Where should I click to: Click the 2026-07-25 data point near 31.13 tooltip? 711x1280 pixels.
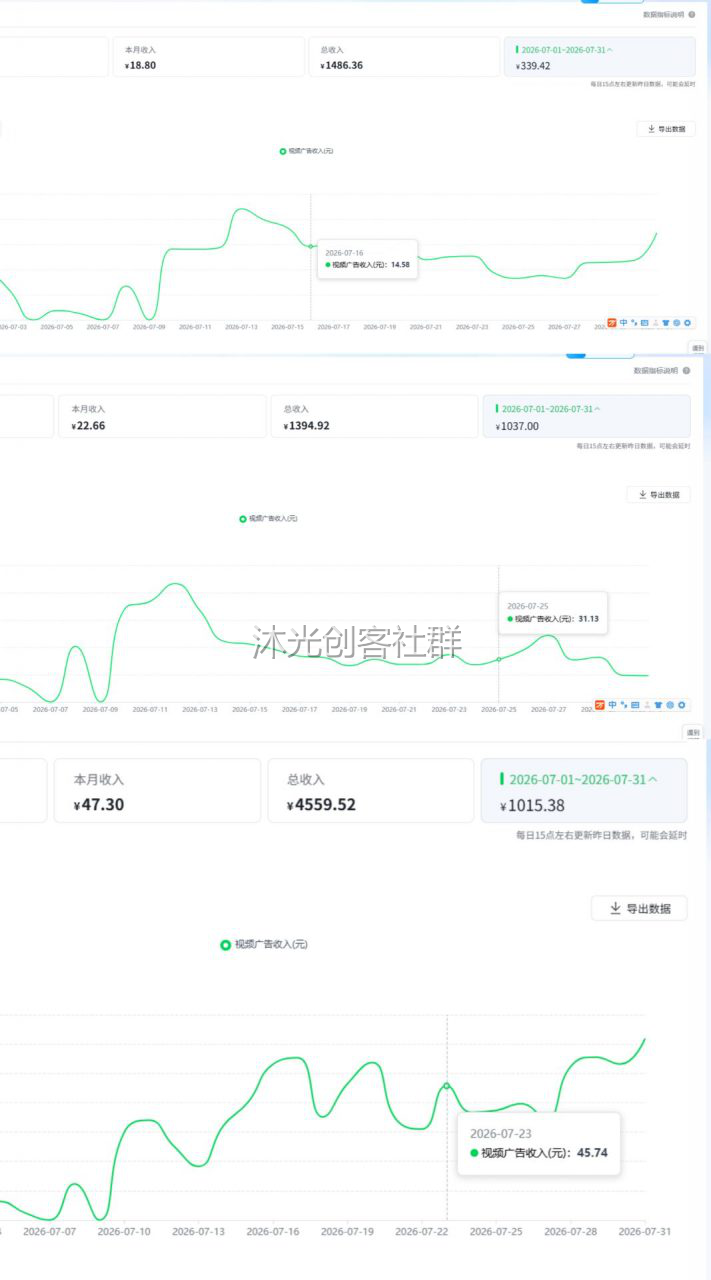click(x=499, y=659)
